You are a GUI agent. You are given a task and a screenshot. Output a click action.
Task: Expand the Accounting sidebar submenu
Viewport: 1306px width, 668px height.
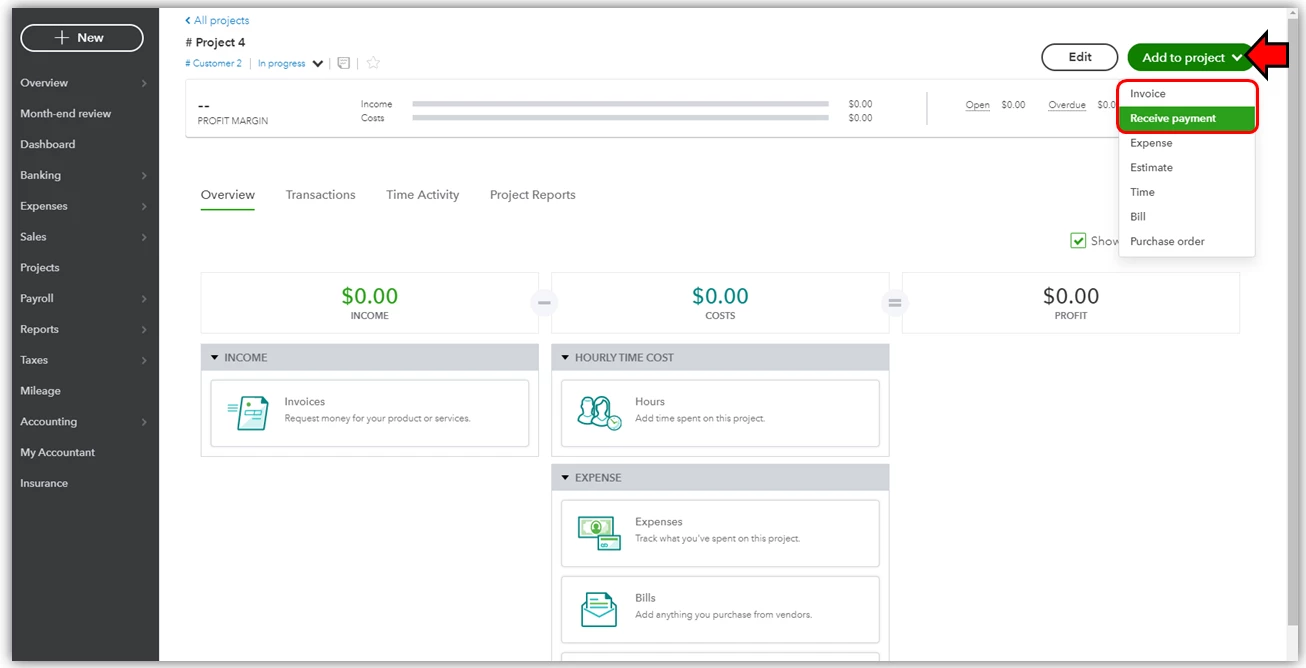pyautogui.click(x=144, y=422)
